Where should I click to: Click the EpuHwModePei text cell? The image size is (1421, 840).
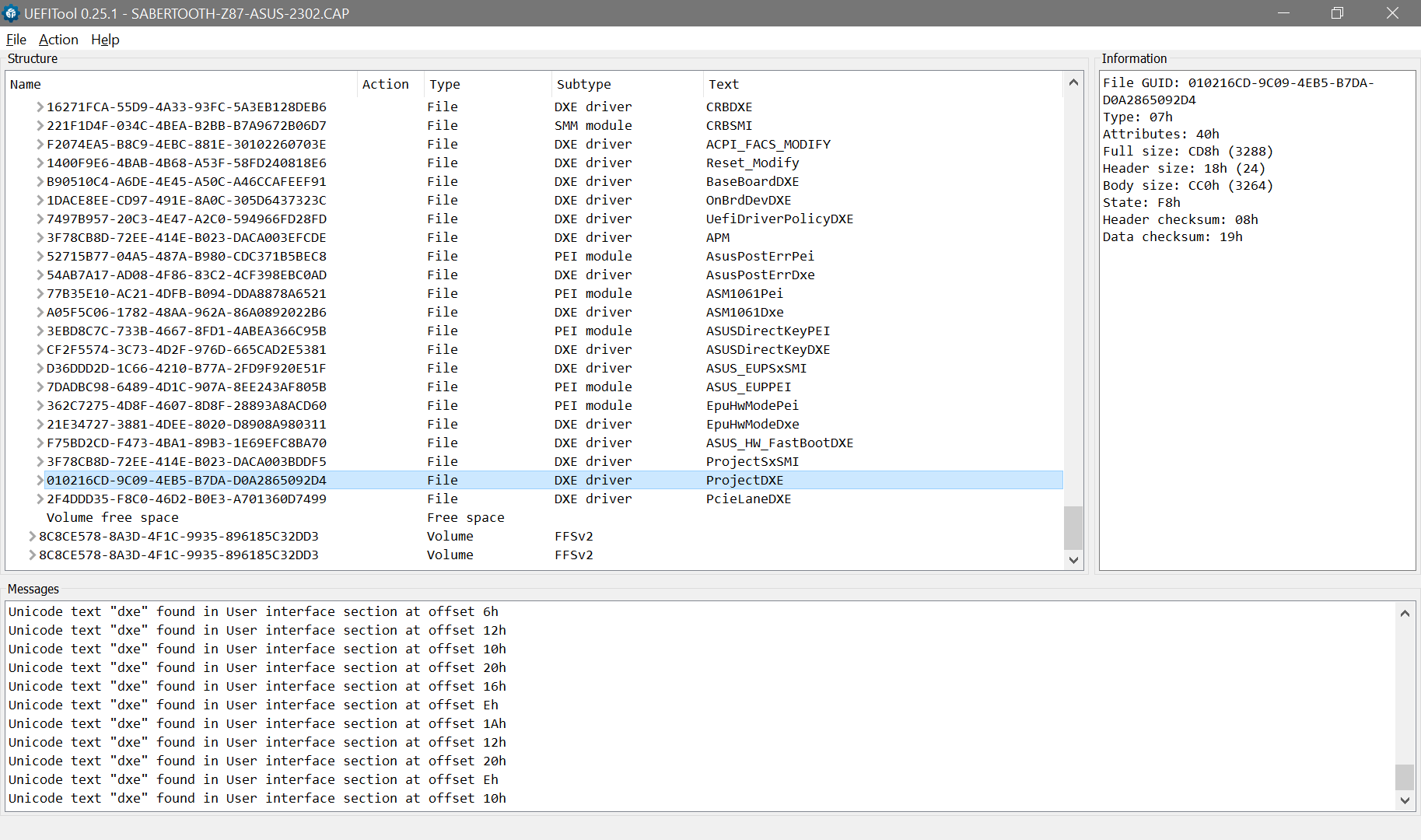[752, 405]
